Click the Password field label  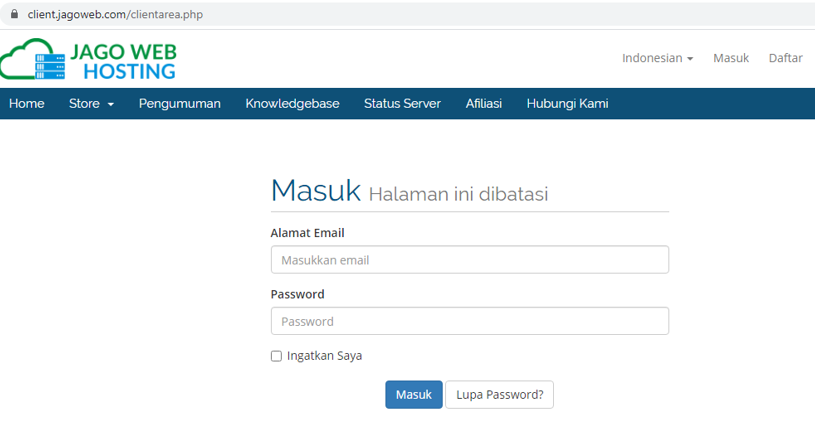click(x=297, y=294)
